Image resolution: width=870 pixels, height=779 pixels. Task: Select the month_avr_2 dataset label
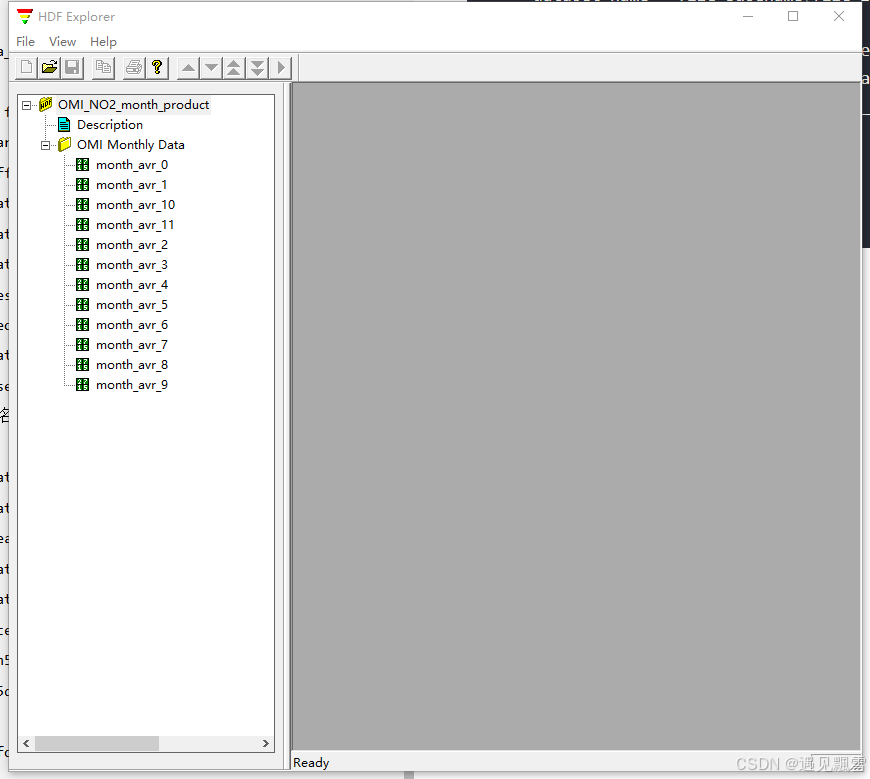coord(132,245)
